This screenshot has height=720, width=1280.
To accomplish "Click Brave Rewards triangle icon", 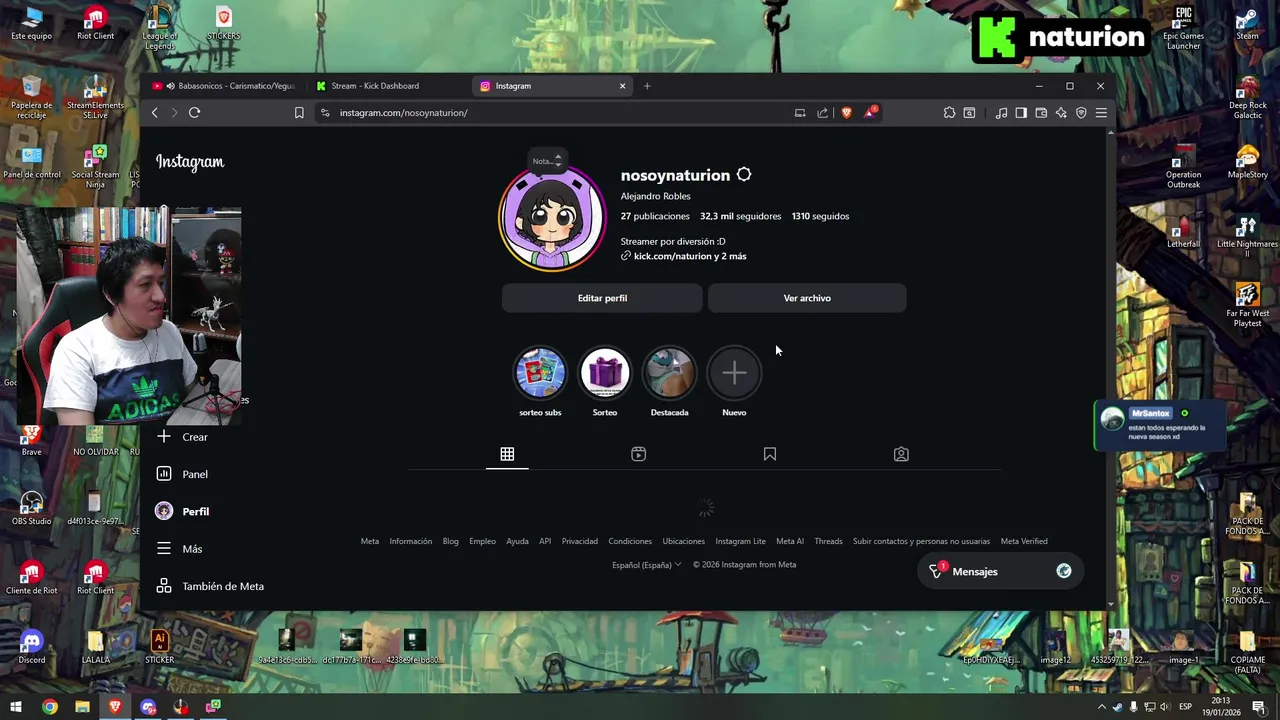I will [870, 112].
